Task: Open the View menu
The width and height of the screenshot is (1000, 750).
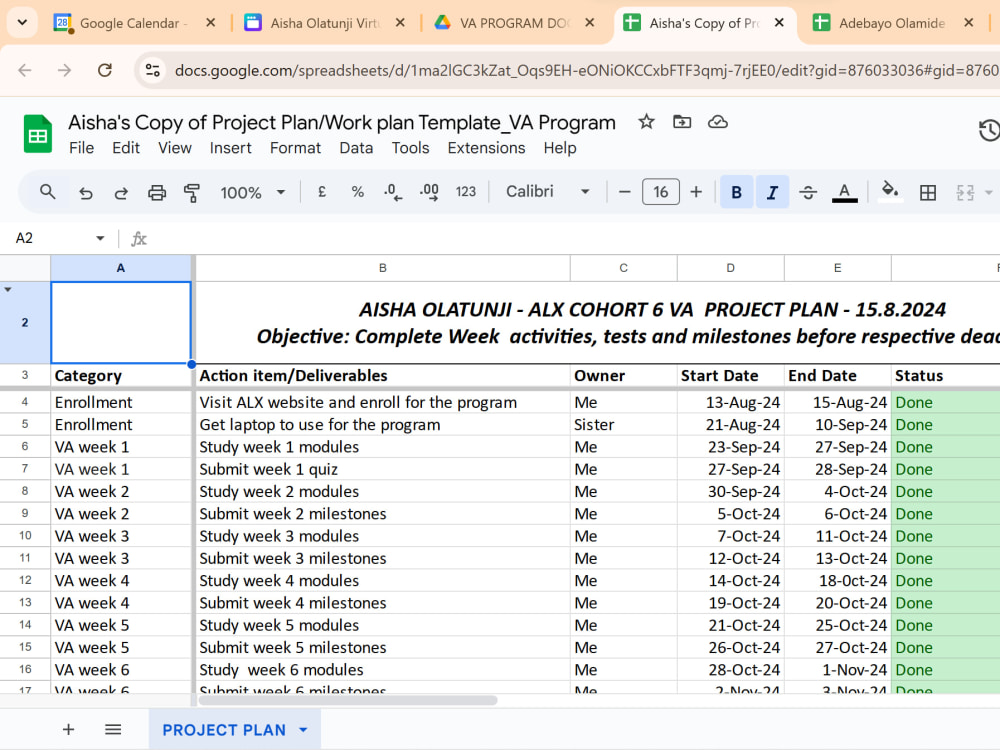Action: click(175, 148)
